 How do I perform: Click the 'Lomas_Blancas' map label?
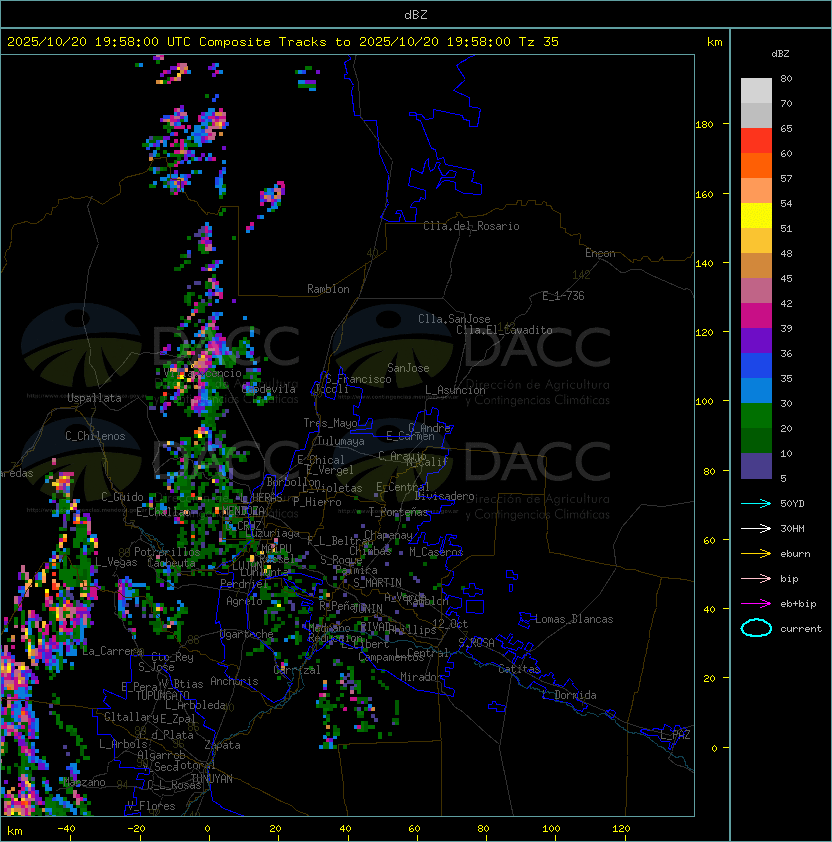coord(574,619)
